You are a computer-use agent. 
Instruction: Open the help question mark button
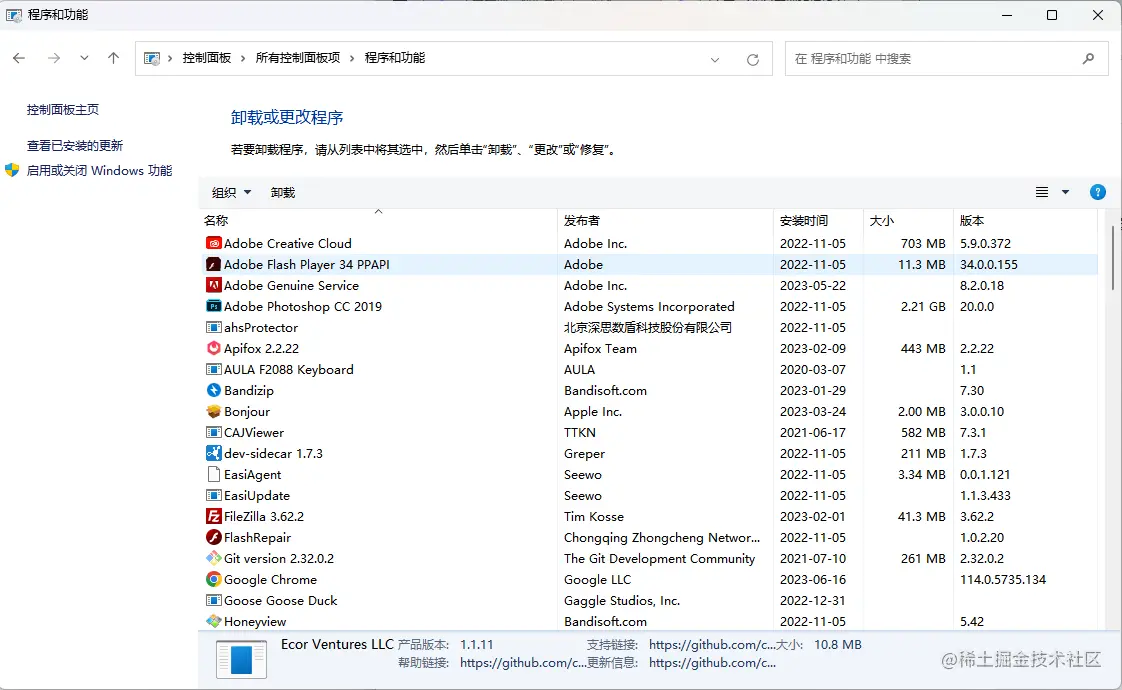[1098, 192]
